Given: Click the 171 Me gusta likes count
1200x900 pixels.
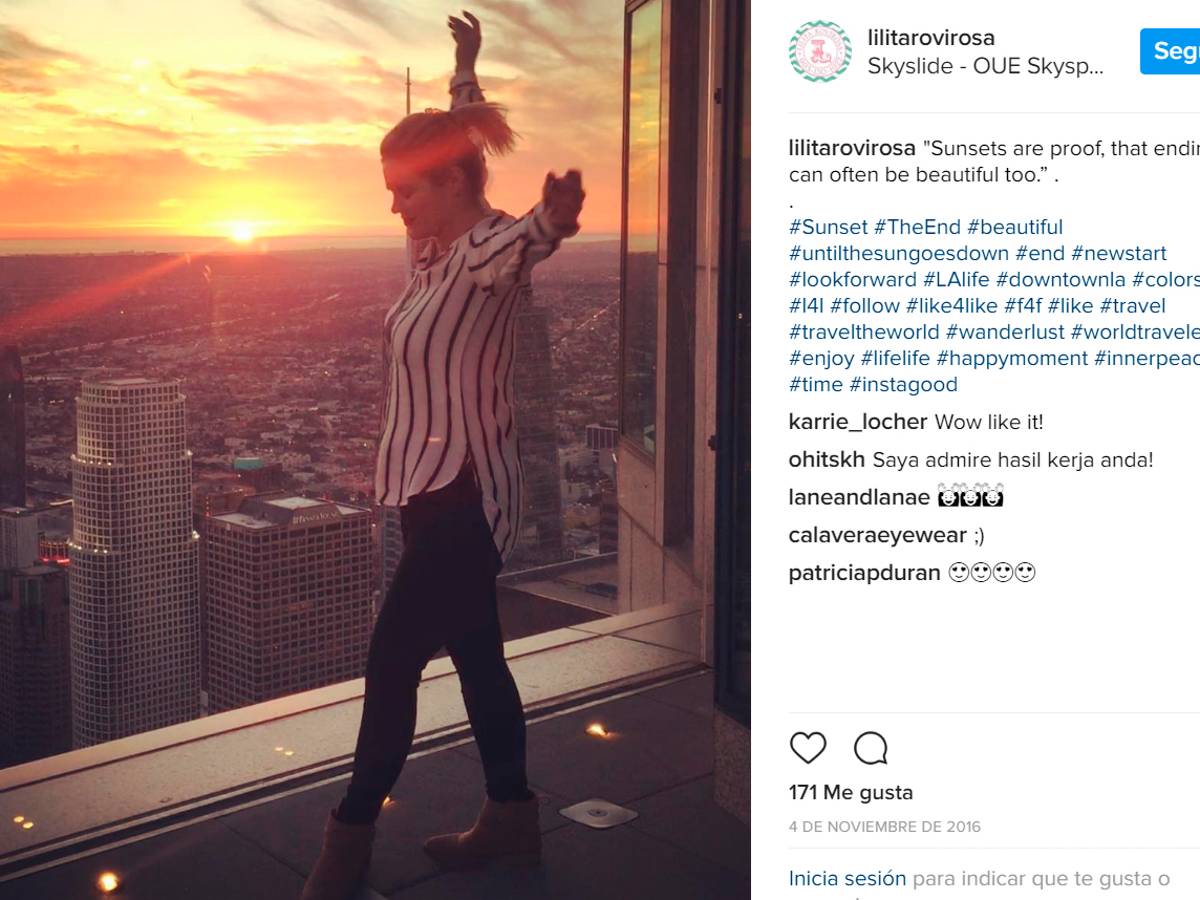Looking at the screenshot, I should (851, 792).
